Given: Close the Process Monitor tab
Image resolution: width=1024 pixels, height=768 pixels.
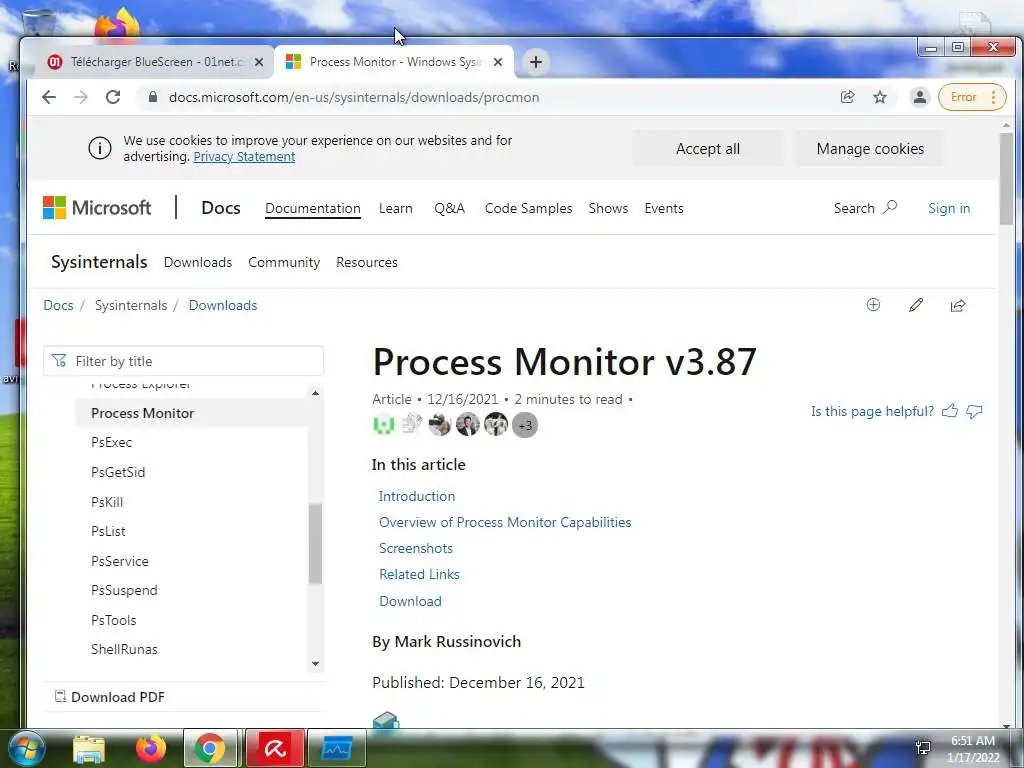Looking at the screenshot, I should pyautogui.click(x=498, y=62).
